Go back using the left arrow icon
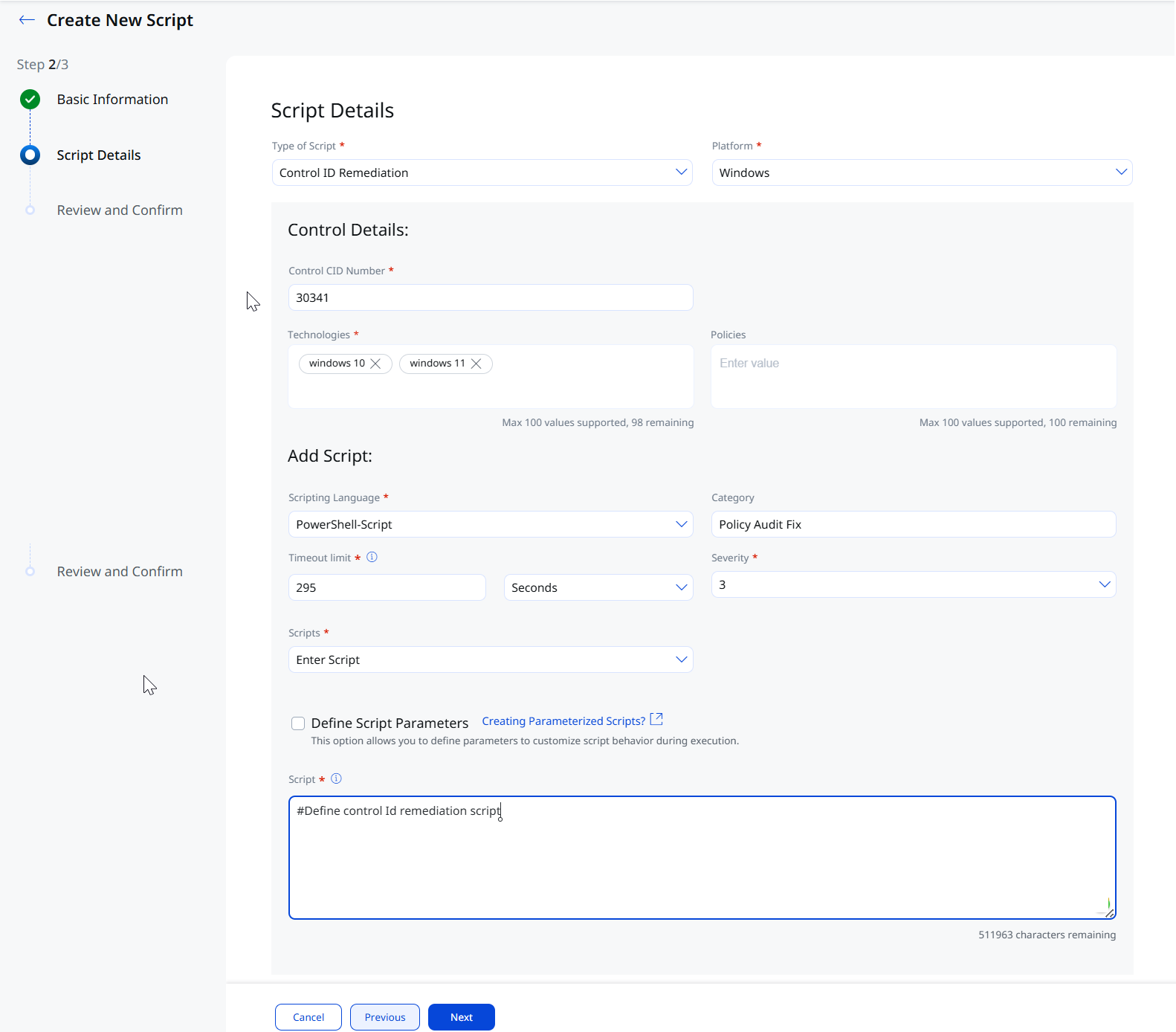 pyautogui.click(x=27, y=20)
